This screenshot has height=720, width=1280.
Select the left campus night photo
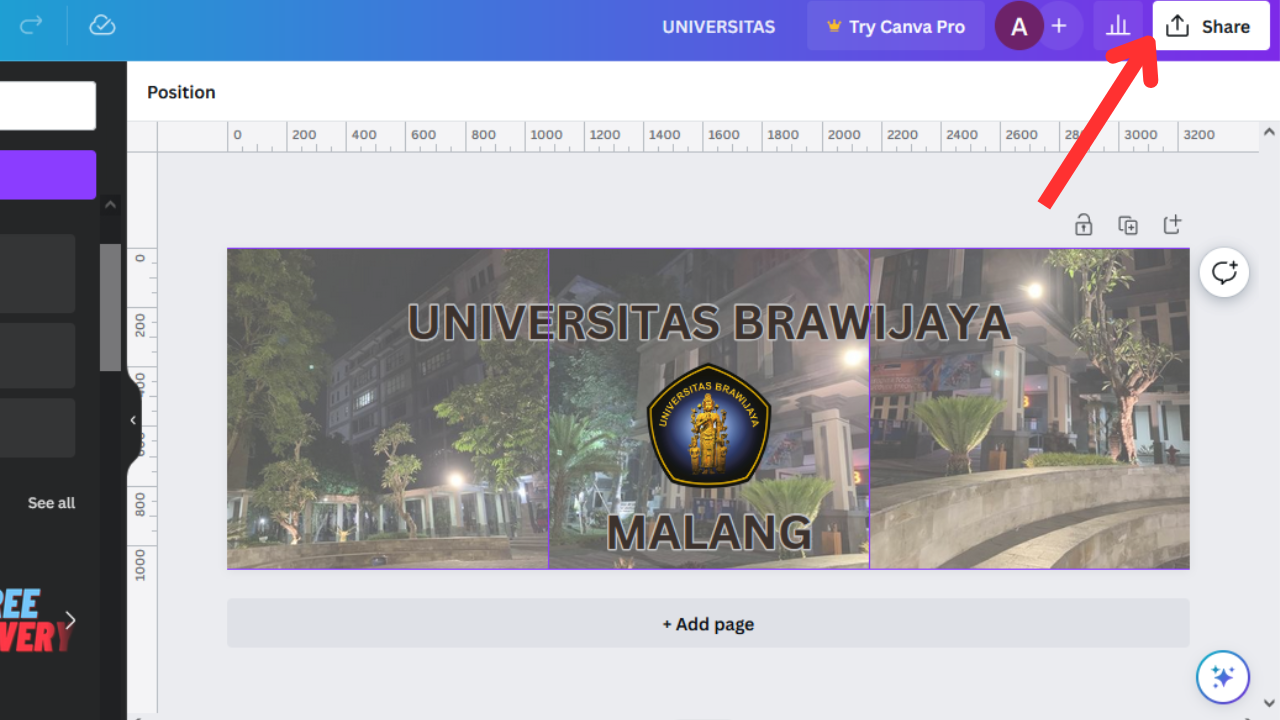(x=388, y=408)
